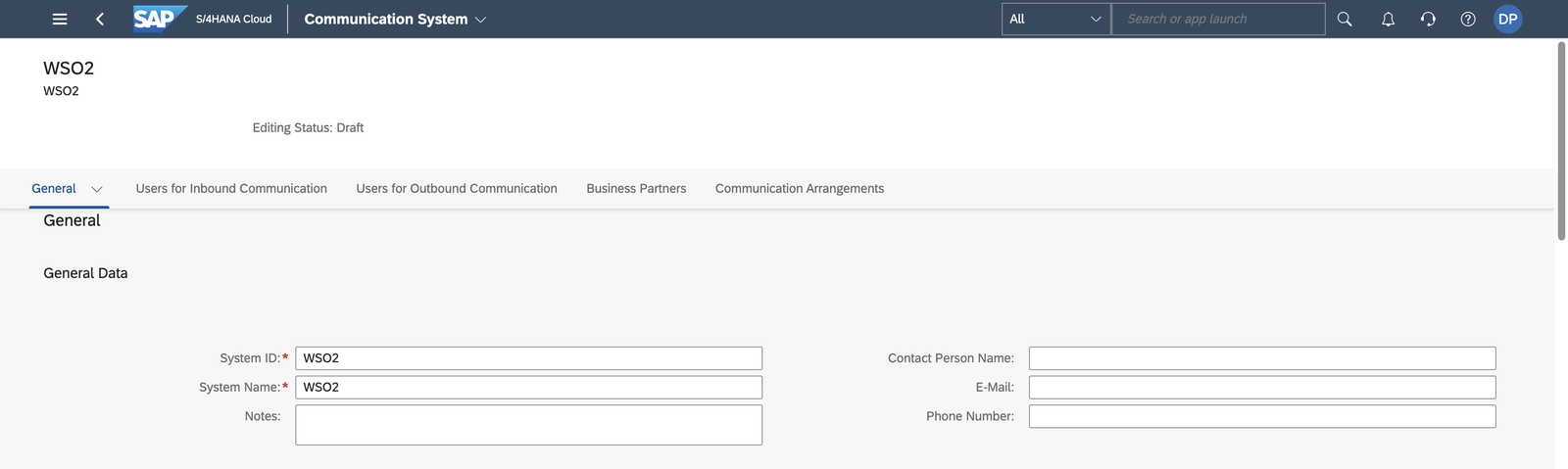1568x469 pixels.
Task: Click the System Name input field
Action: [x=528, y=387]
